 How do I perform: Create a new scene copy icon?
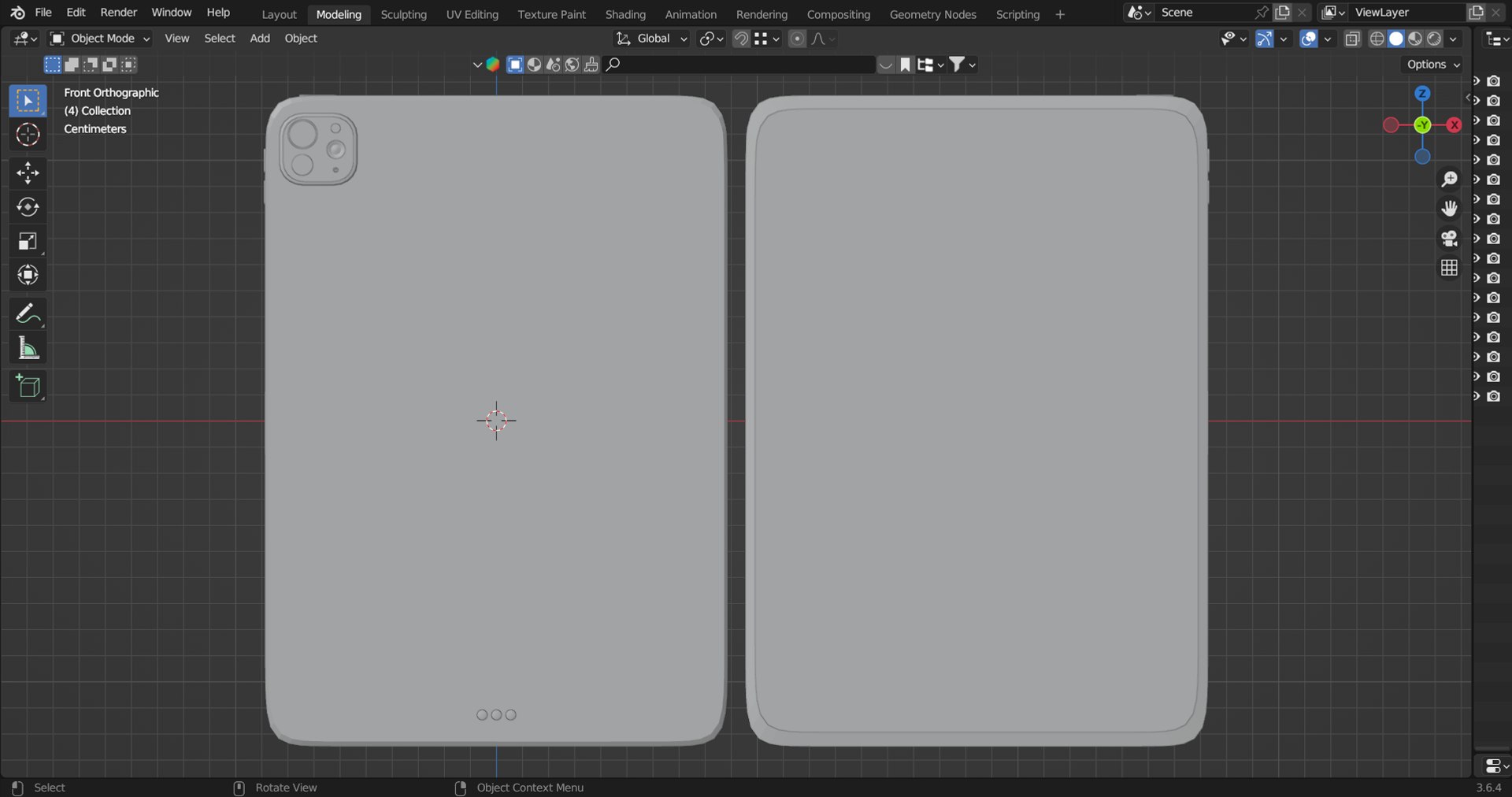click(x=1282, y=13)
